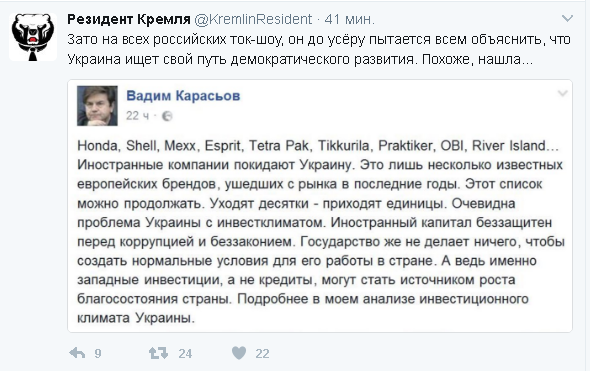Click the brand list line starting with Honda, Shell
Viewport: 590px width, 371px height.
tap(318, 146)
